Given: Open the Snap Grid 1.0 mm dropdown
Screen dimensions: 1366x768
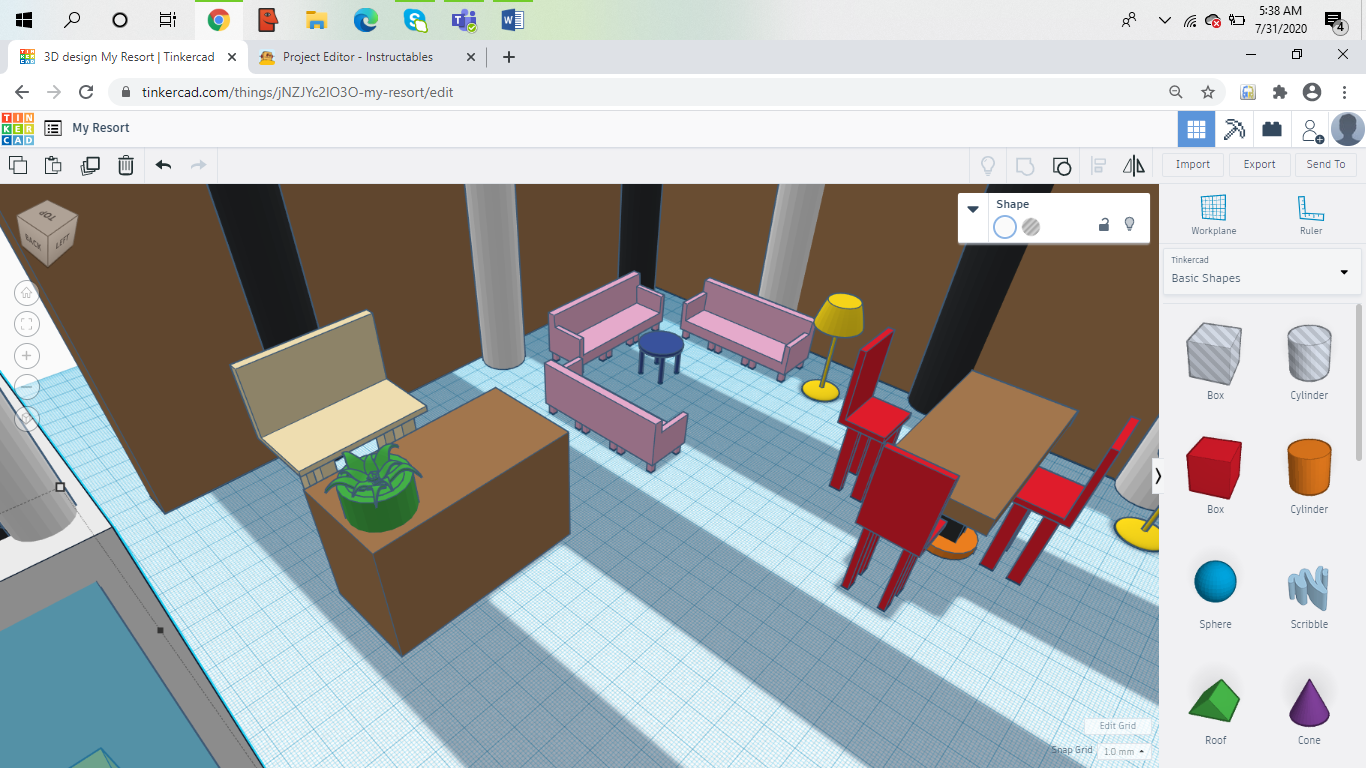Looking at the screenshot, I should tap(1123, 751).
